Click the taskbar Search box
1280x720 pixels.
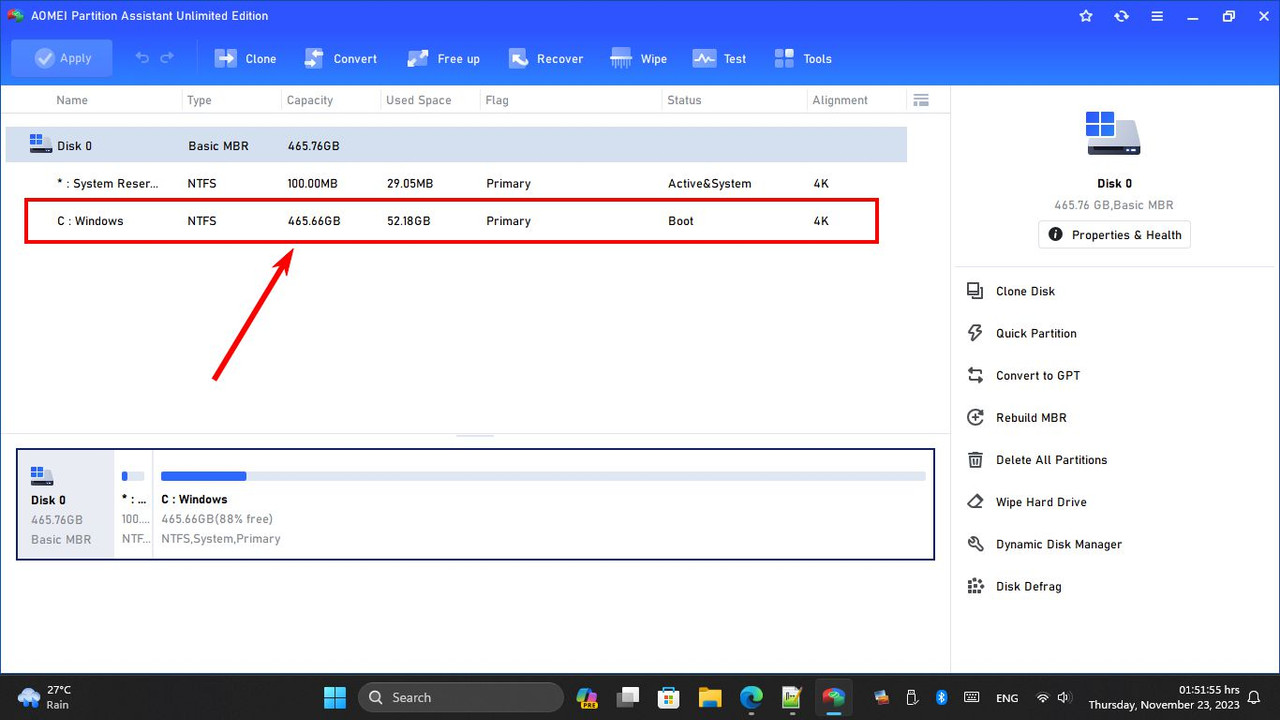pyautogui.click(x=461, y=697)
